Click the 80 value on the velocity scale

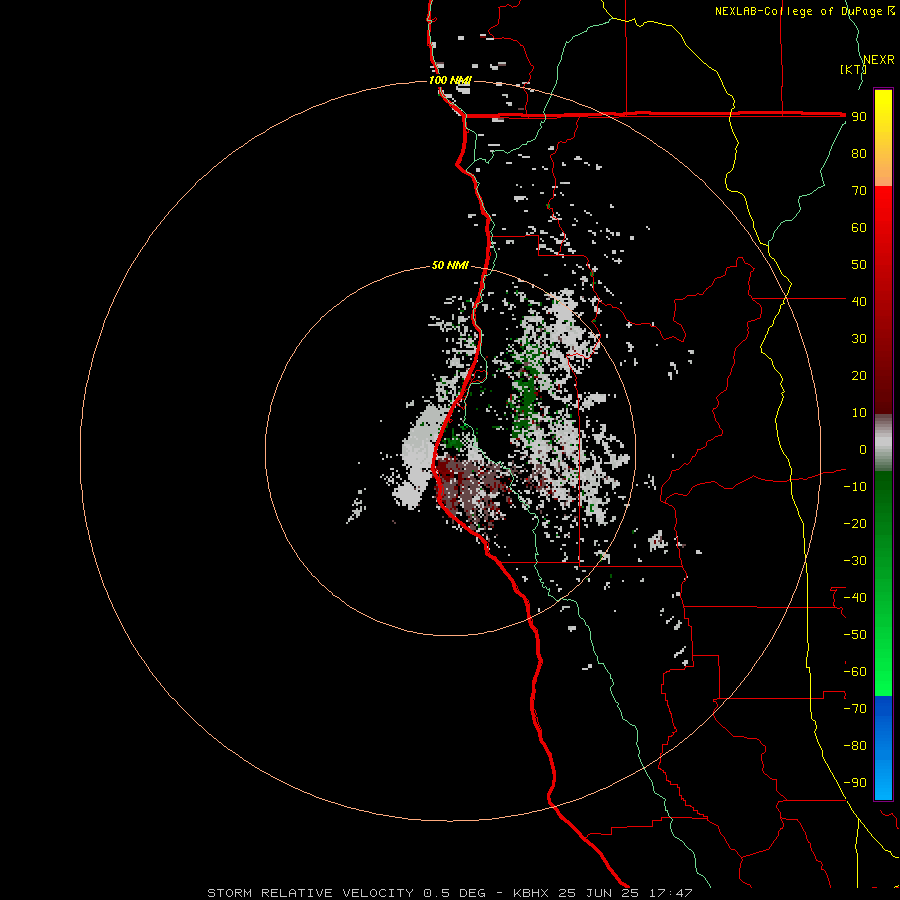(859, 153)
